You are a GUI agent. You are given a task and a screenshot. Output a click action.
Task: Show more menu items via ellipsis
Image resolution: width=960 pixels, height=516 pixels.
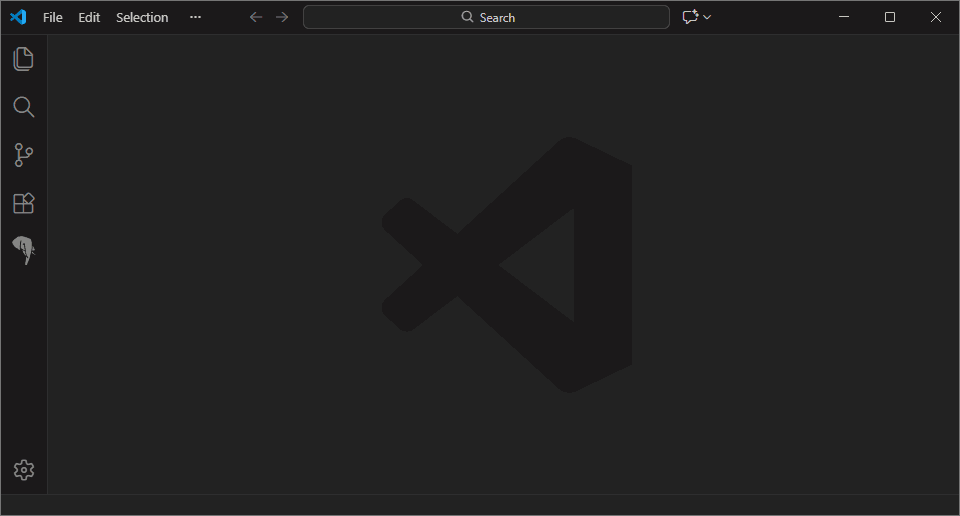(x=195, y=17)
